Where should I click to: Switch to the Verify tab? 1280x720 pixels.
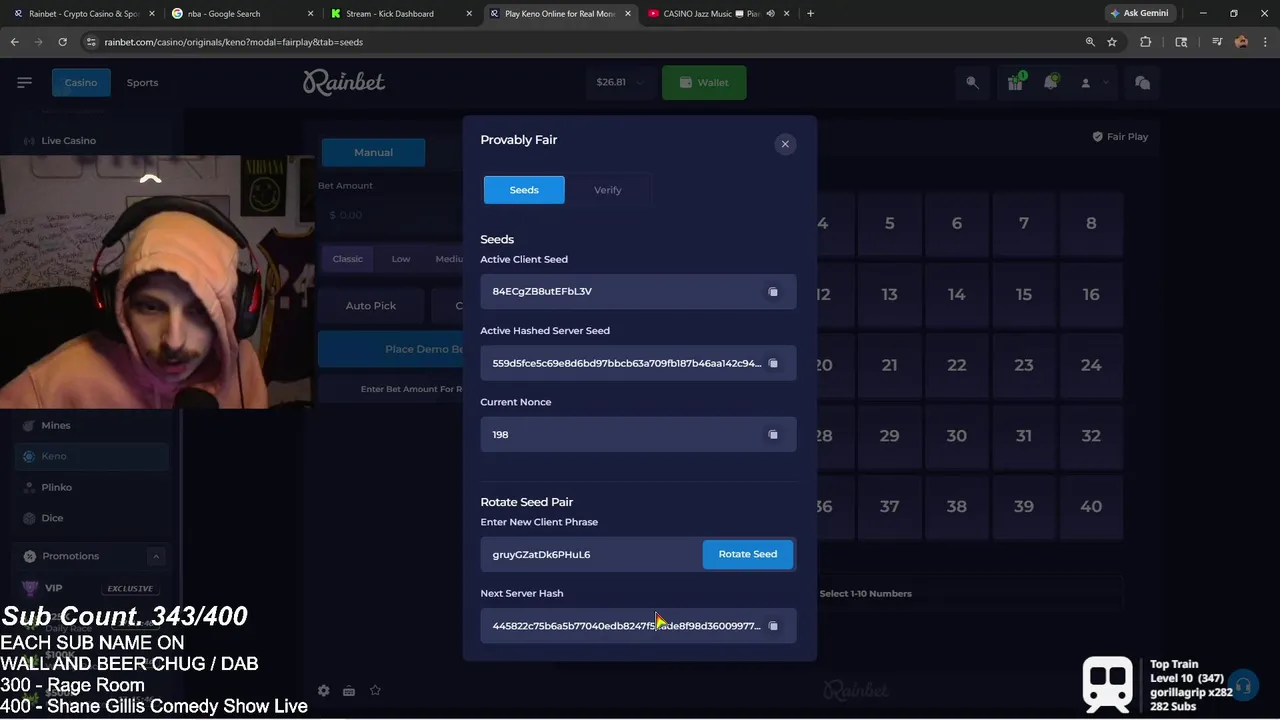pos(608,190)
